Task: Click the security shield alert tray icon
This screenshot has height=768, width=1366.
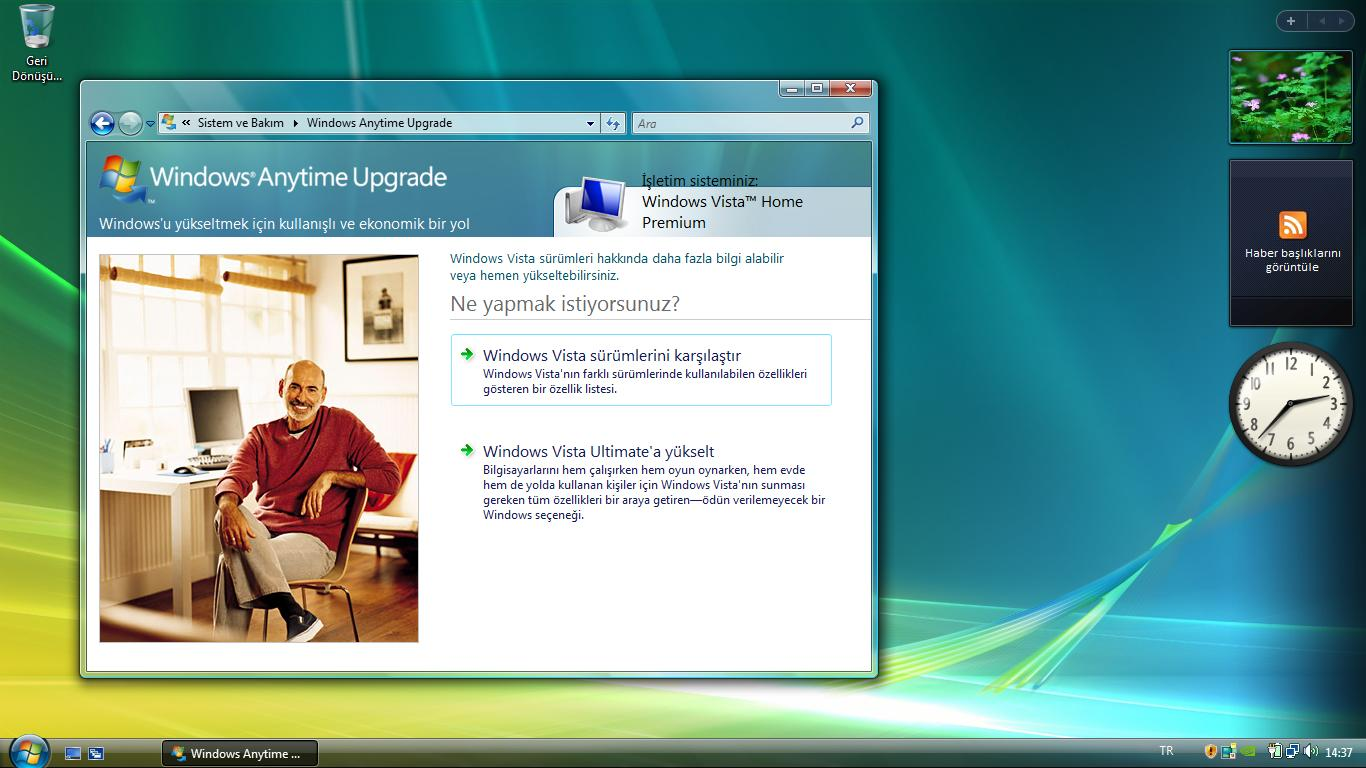Action: coord(1211,751)
